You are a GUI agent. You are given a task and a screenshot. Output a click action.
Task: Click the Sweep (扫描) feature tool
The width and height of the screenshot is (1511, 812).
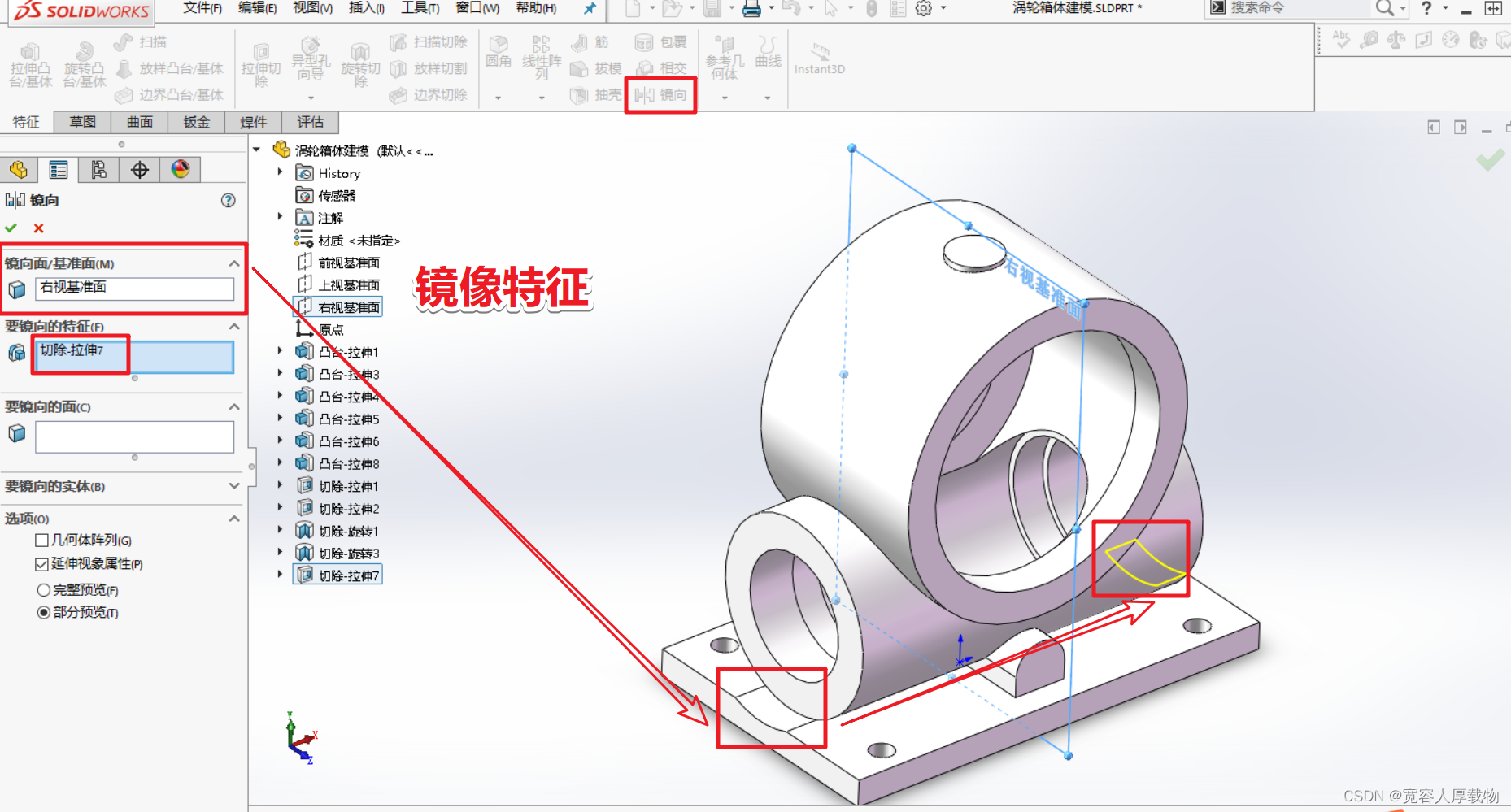[x=141, y=42]
